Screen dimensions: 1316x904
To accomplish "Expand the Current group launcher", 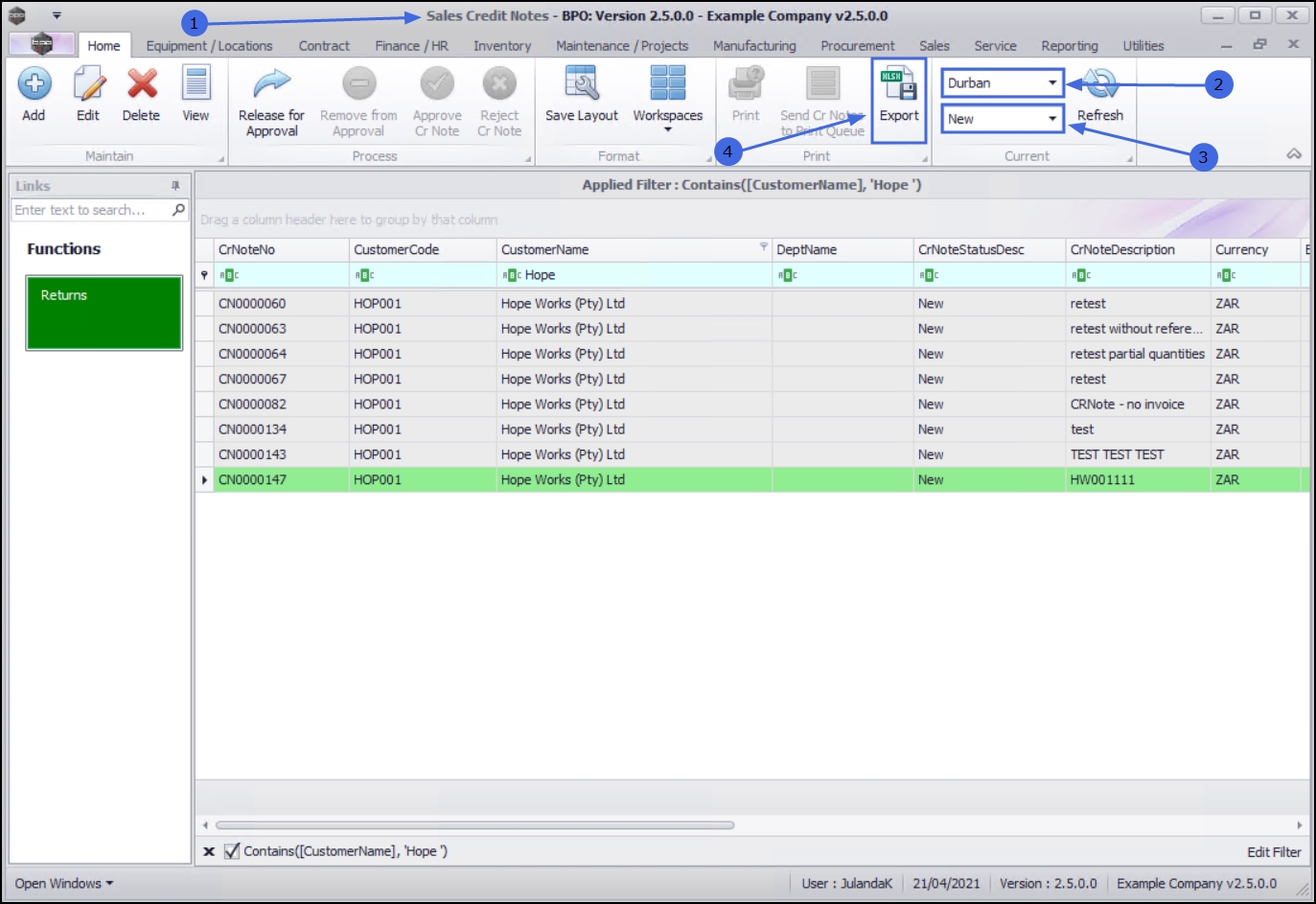I will tap(1130, 159).
